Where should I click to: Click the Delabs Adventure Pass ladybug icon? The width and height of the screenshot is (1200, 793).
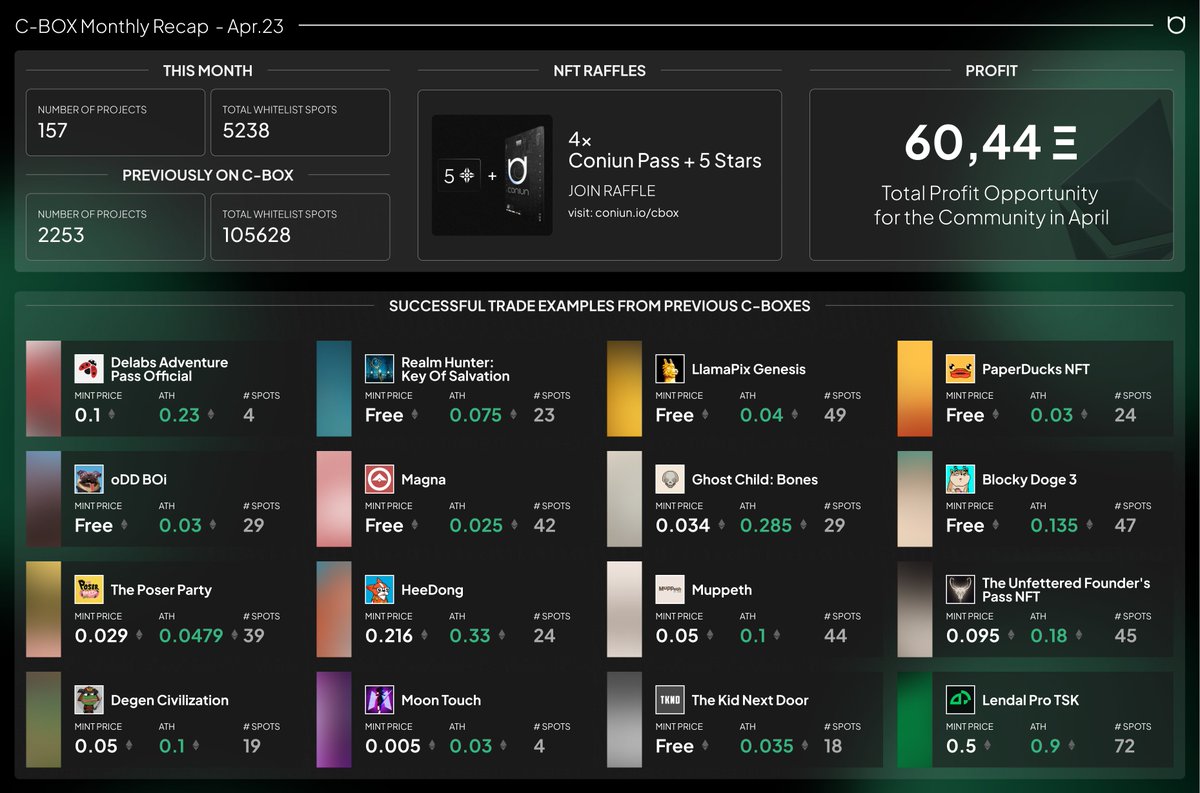[89, 369]
